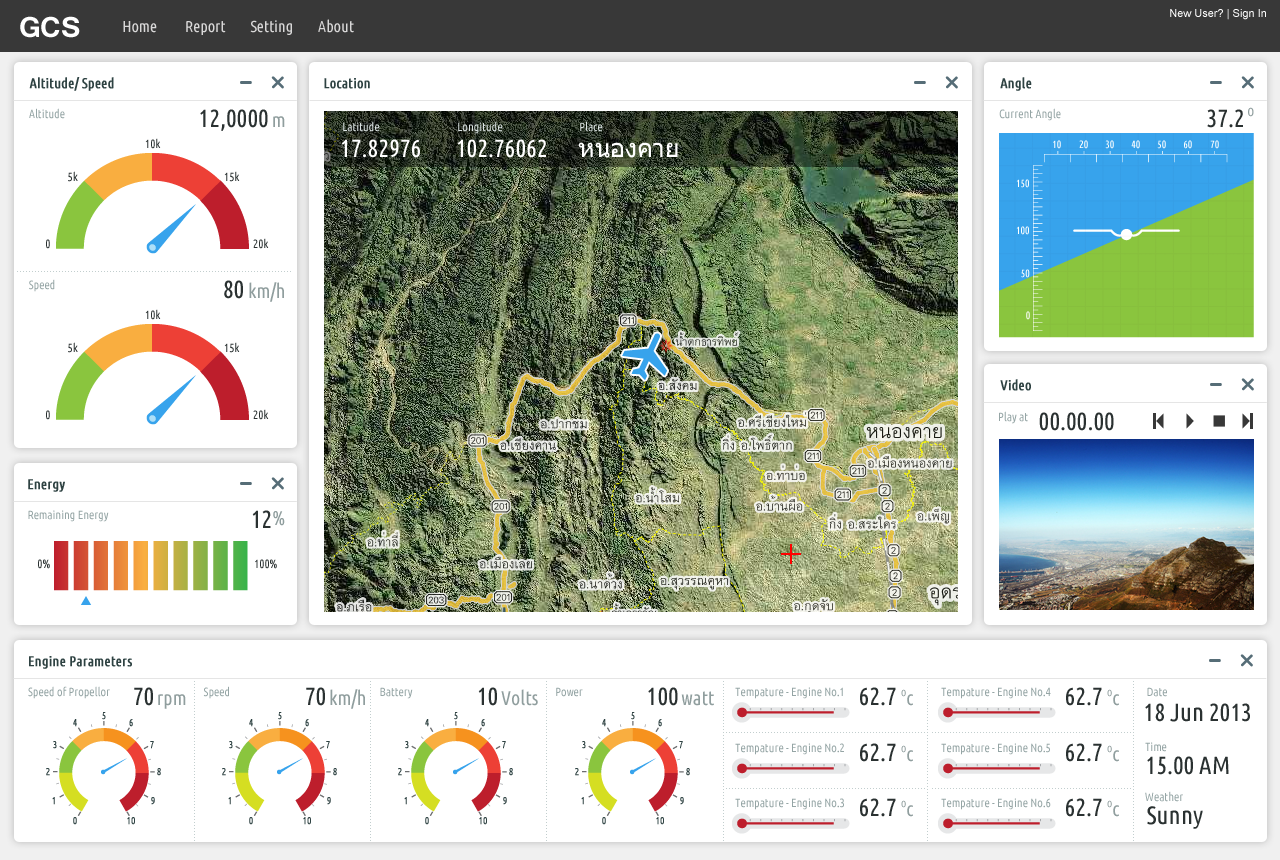Collapse the Video panel
Image resolution: width=1280 pixels, height=860 pixels.
[1216, 385]
